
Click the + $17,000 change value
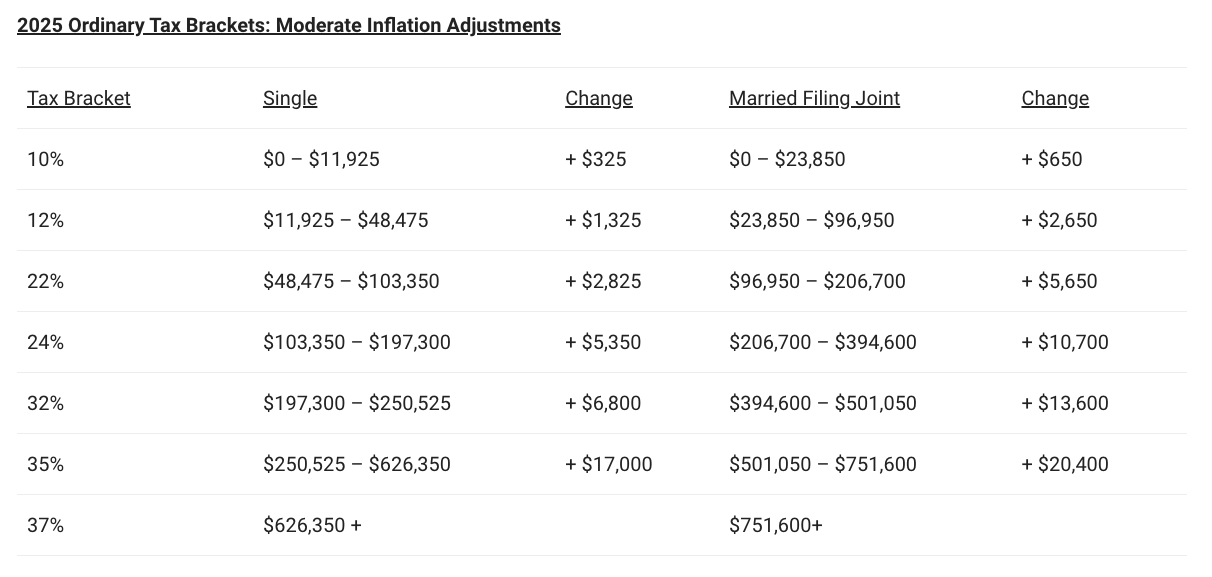pos(608,464)
